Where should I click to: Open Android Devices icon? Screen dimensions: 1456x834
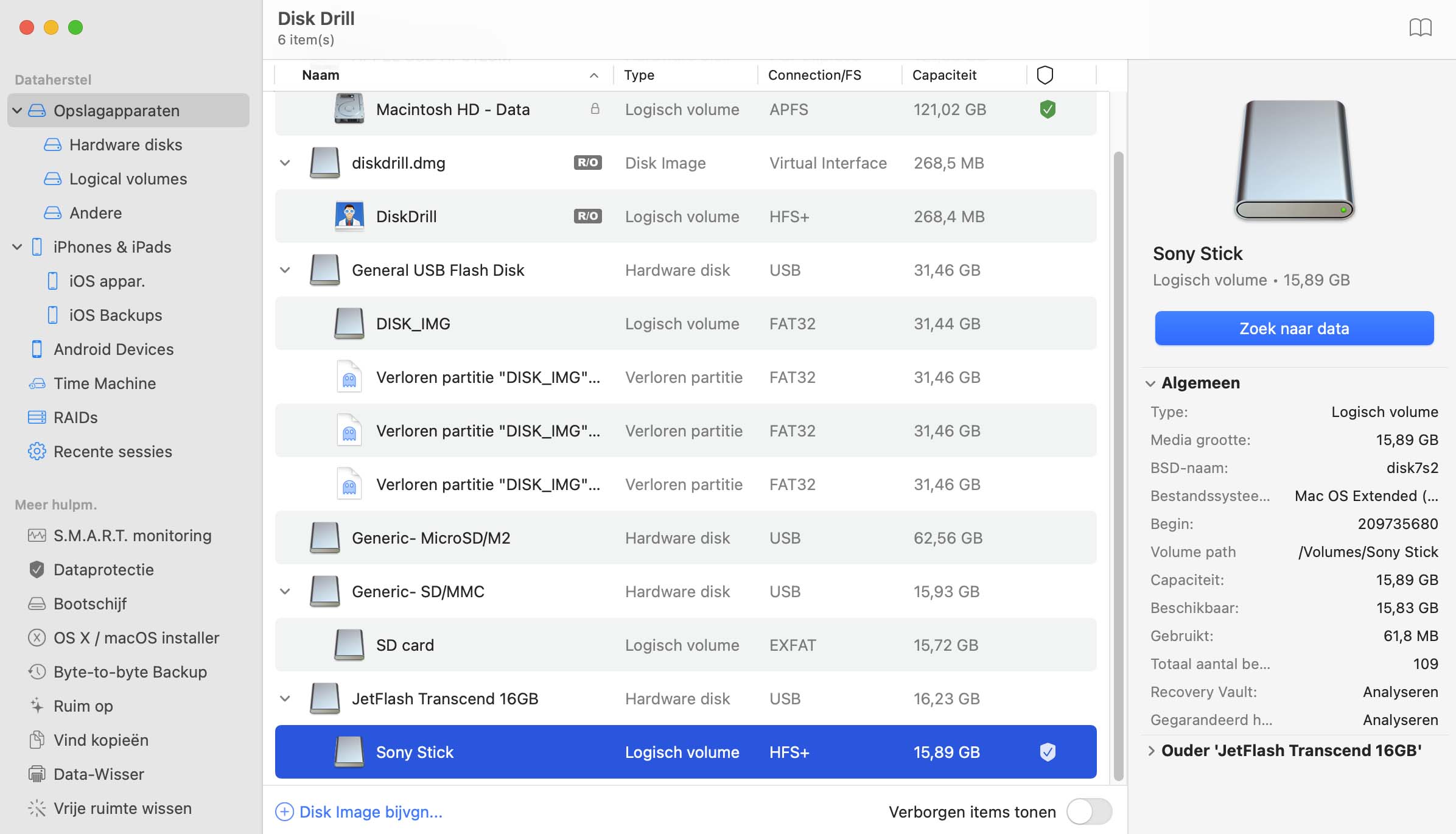coord(37,349)
